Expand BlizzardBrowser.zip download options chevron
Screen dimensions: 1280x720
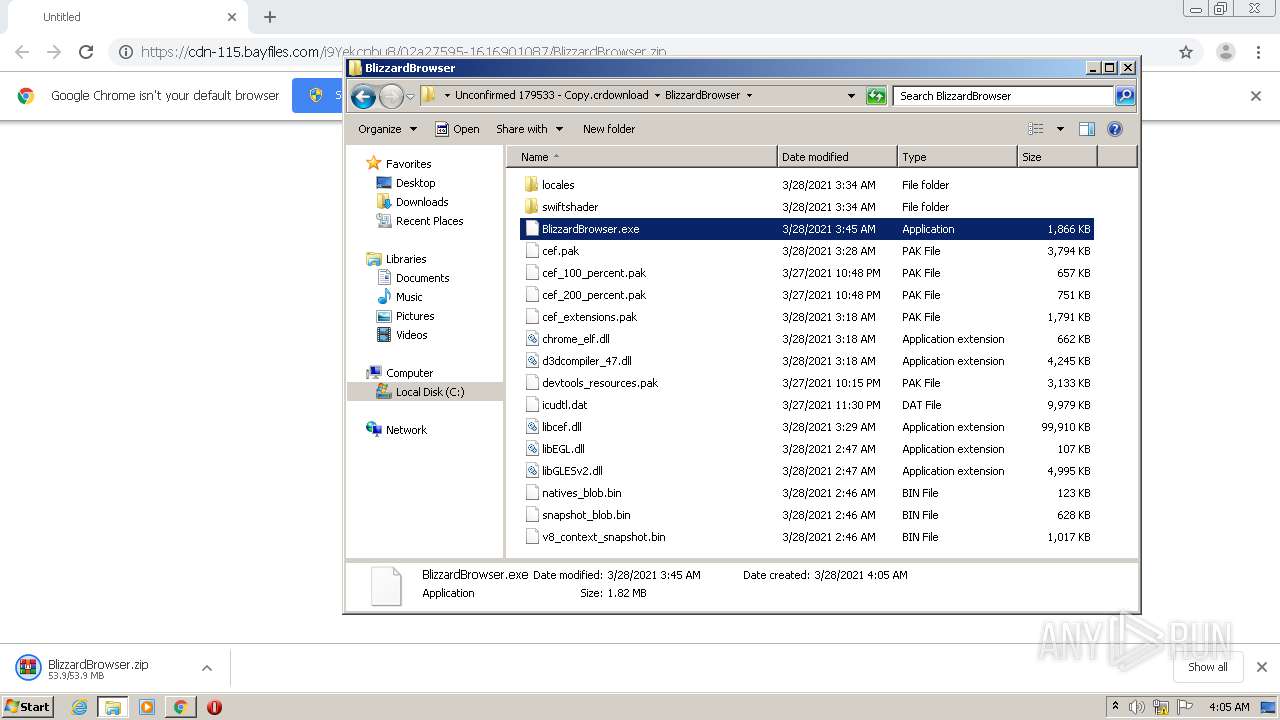[206, 668]
